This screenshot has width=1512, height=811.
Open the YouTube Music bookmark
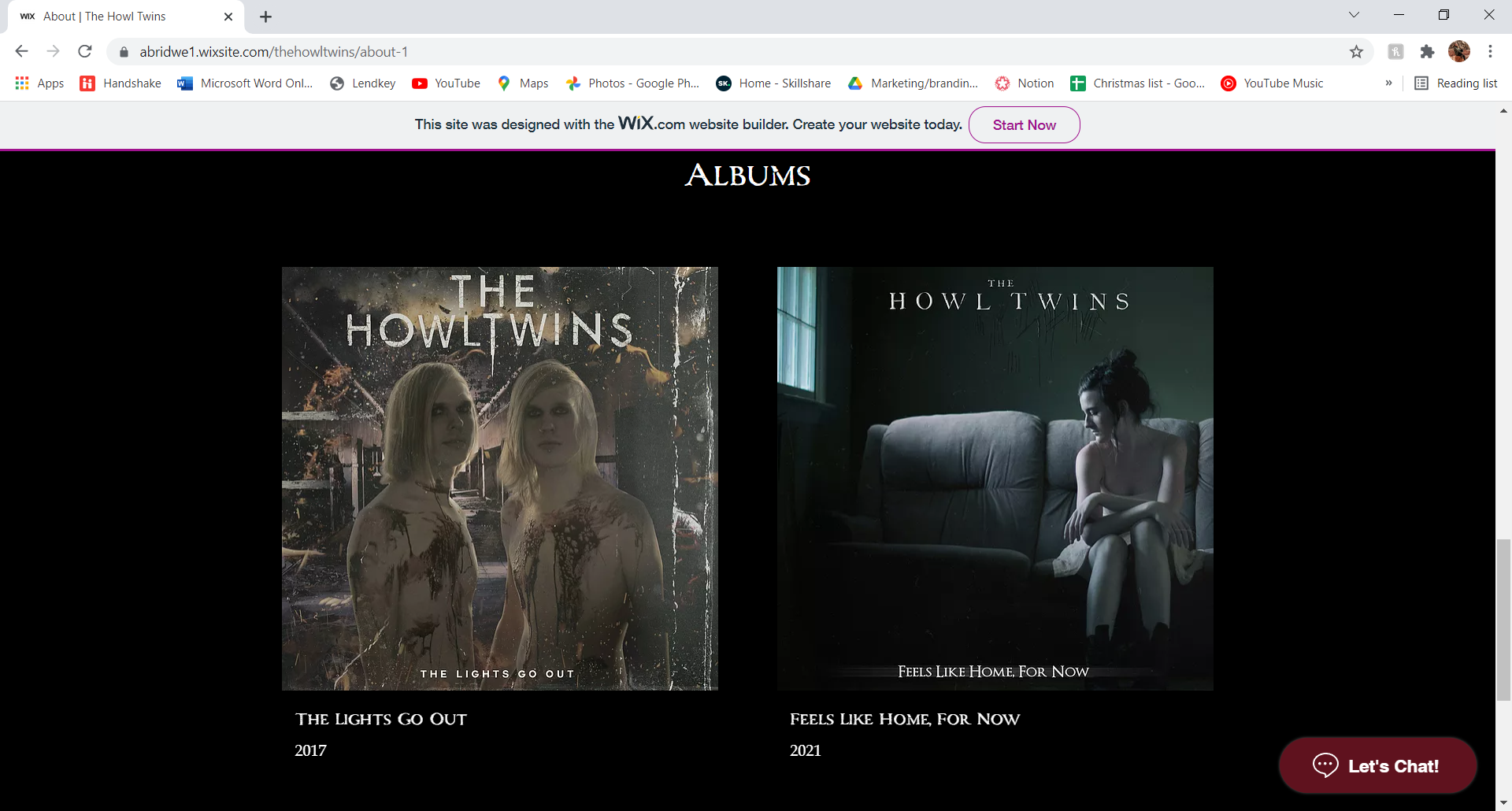(x=1272, y=83)
